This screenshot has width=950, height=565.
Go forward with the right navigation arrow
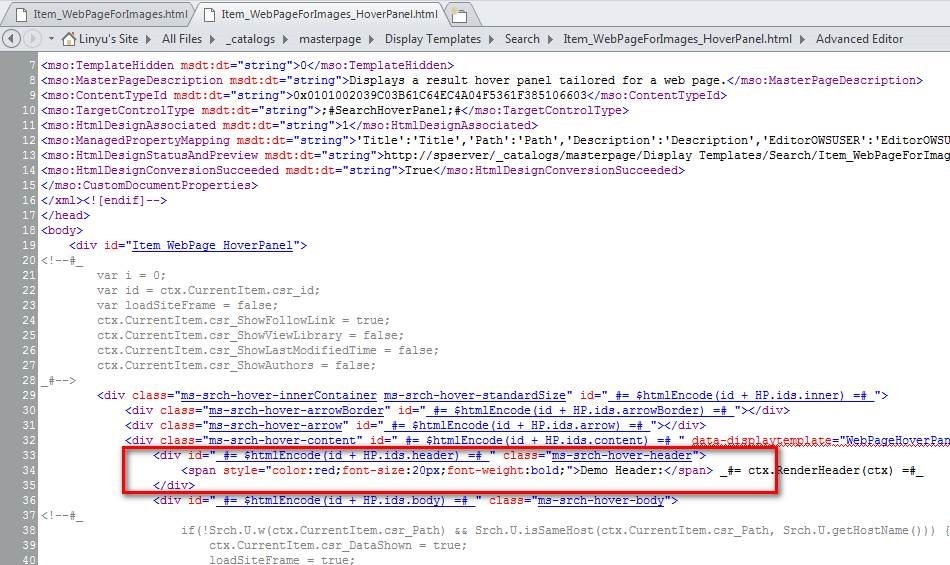(x=32, y=39)
